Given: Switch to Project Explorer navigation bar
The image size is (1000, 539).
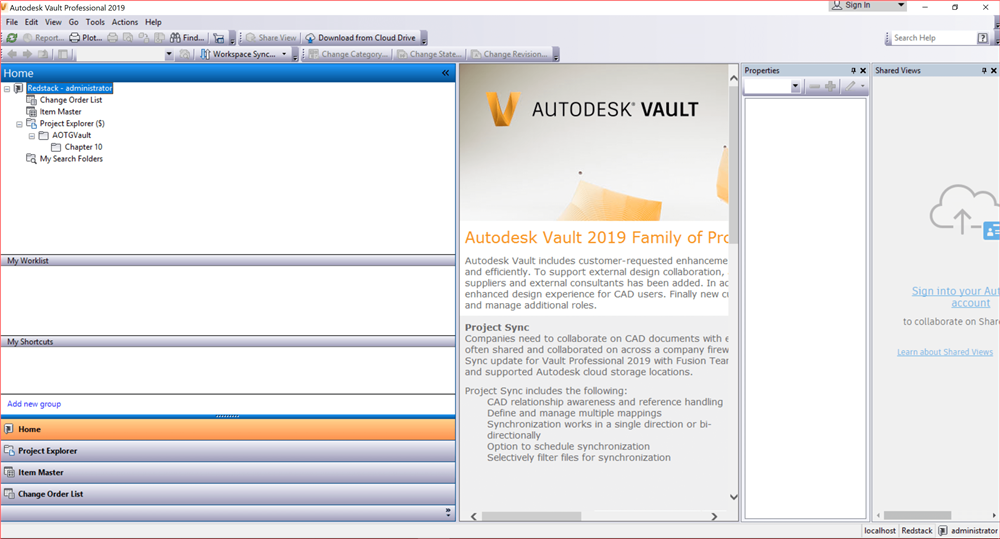Looking at the screenshot, I should pyautogui.click(x=228, y=451).
